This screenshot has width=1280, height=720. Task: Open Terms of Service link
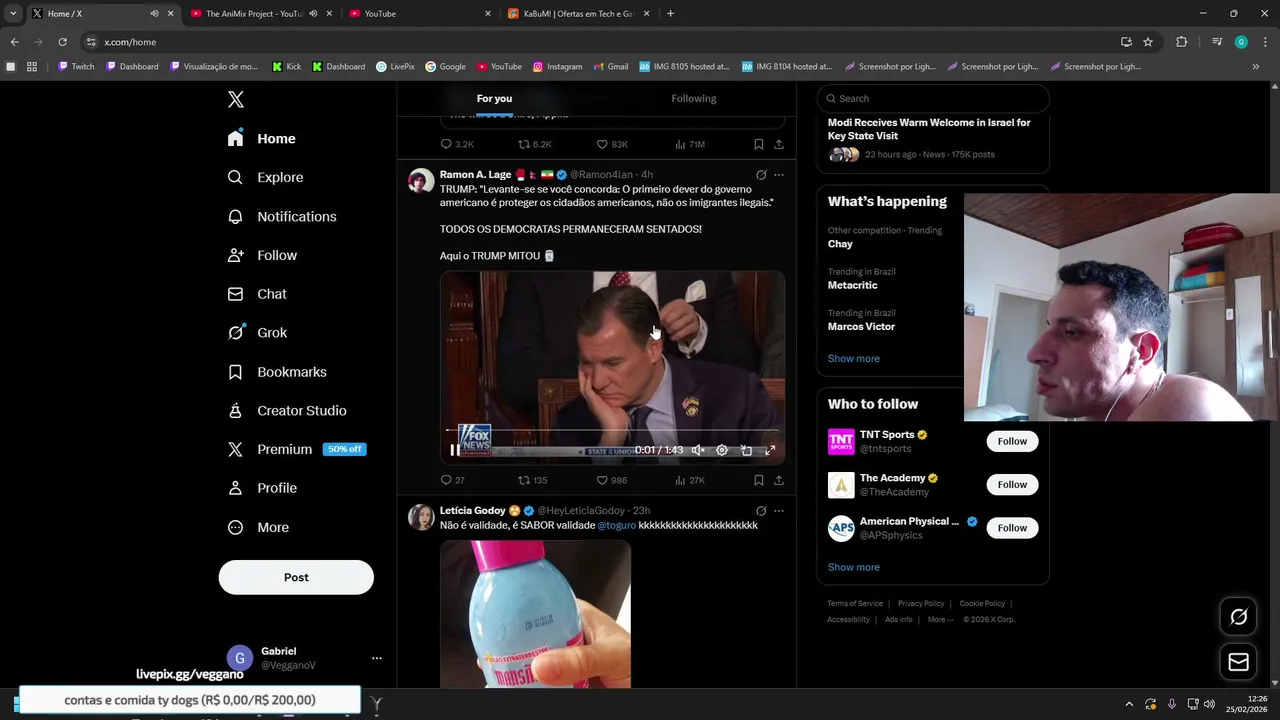point(855,603)
